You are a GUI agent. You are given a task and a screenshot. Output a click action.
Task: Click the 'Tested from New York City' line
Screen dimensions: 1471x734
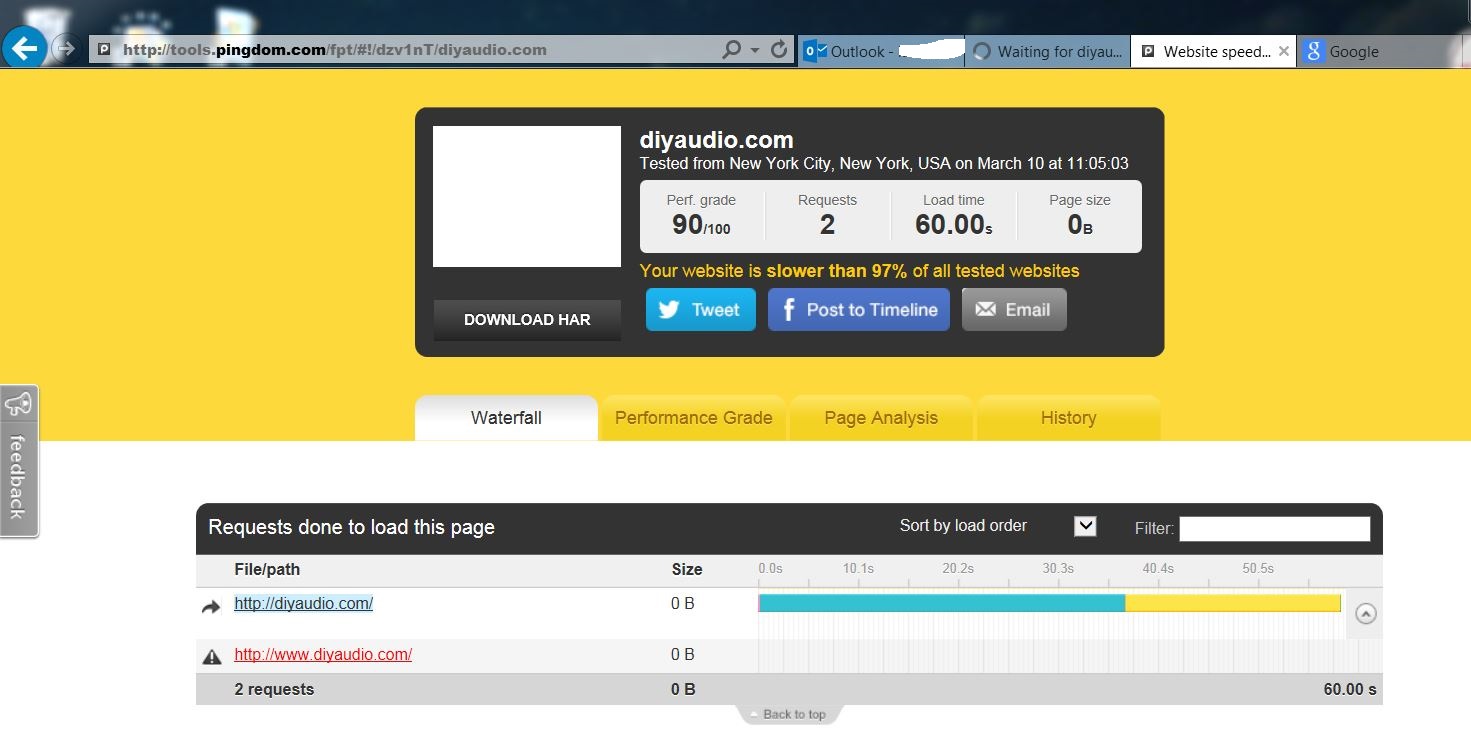pyautogui.click(x=884, y=163)
